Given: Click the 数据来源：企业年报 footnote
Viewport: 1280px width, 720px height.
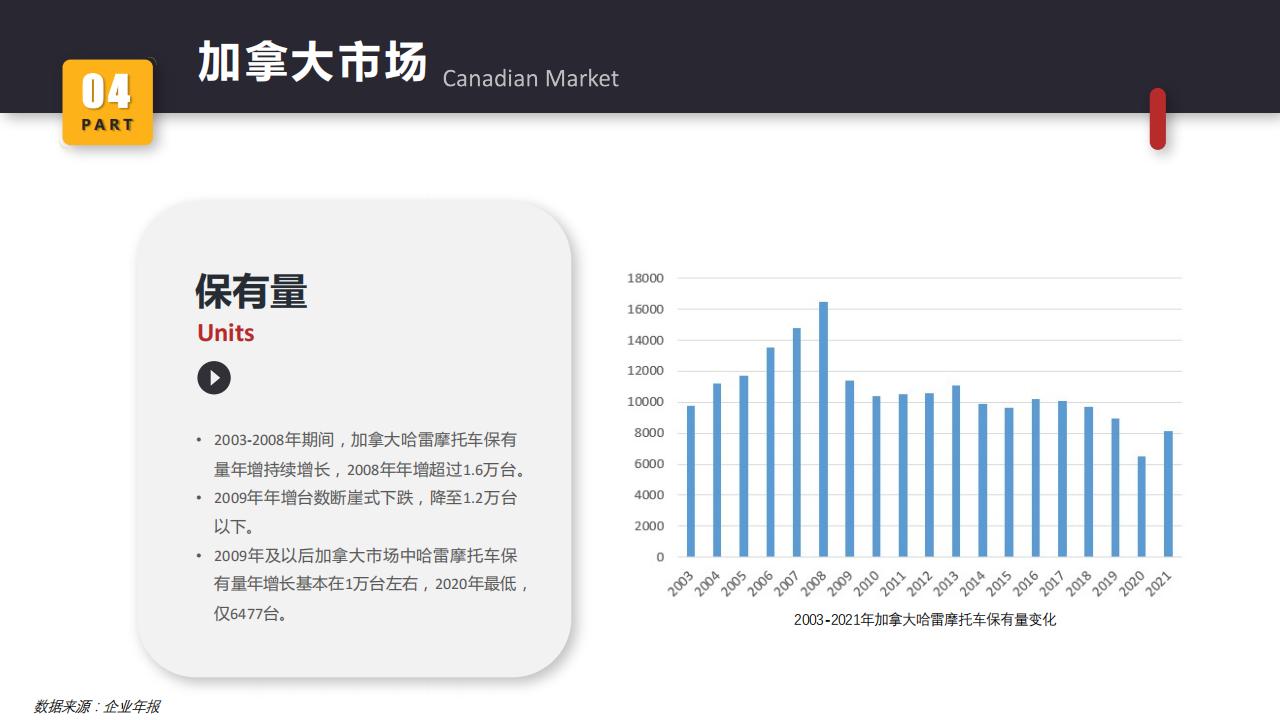Looking at the screenshot, I should tap(97, 706).
